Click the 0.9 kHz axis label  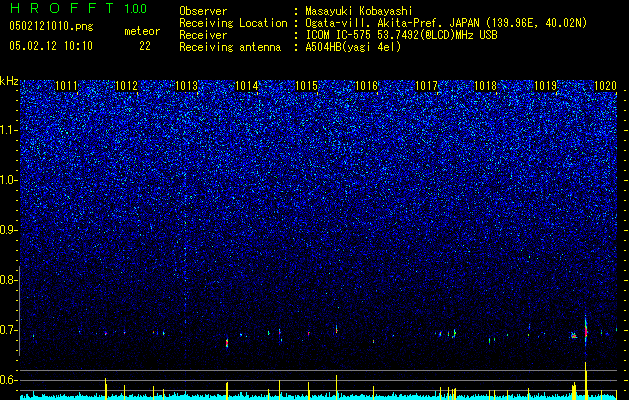pyautogui.click(x=8, y=230)
